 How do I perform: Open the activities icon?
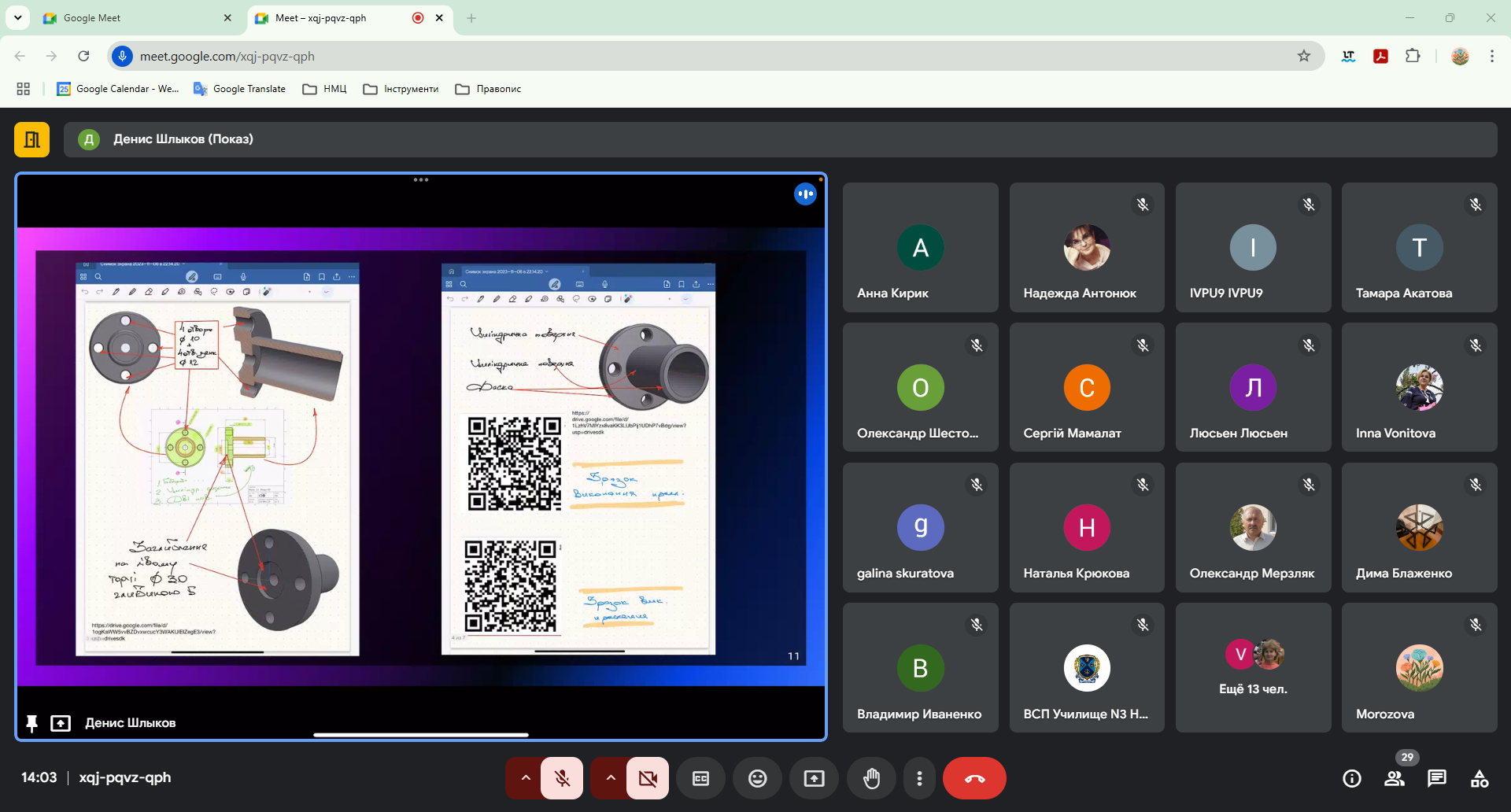point(1479,778)
